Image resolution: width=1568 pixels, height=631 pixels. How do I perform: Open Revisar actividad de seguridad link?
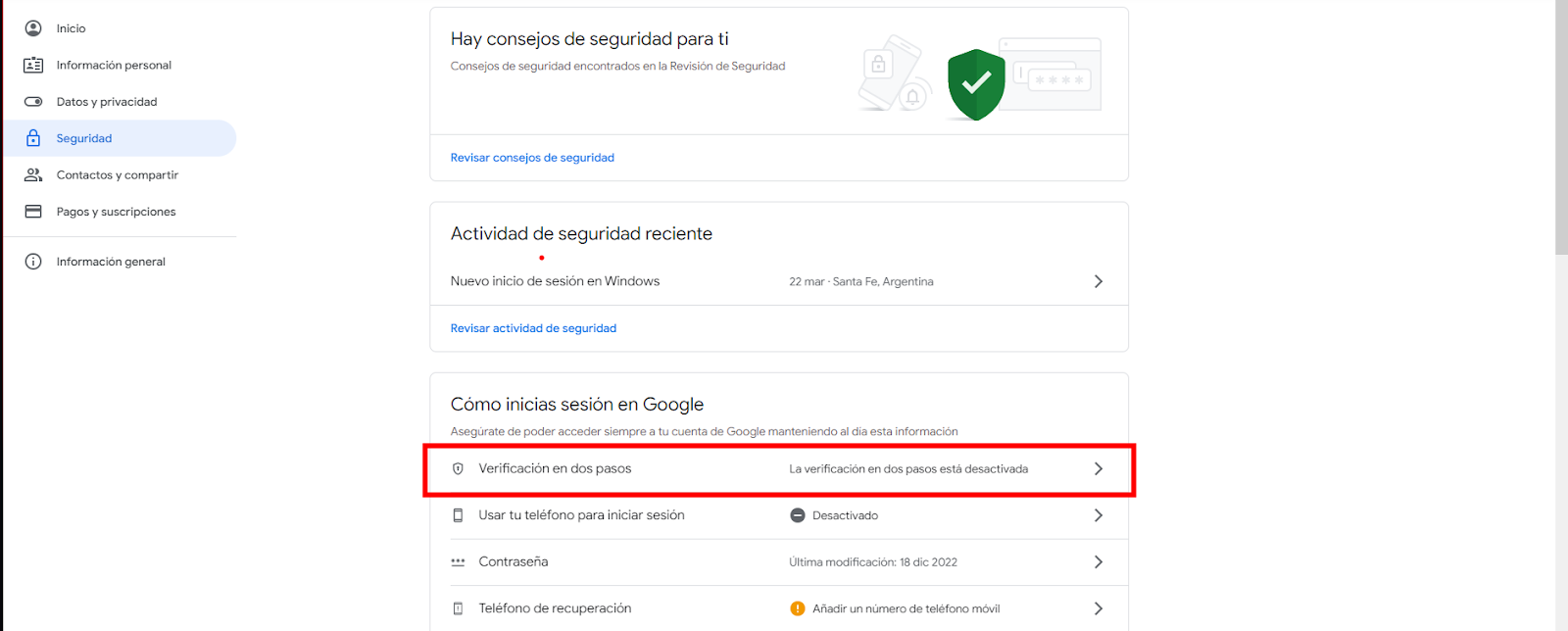click(x=533, y=328)
